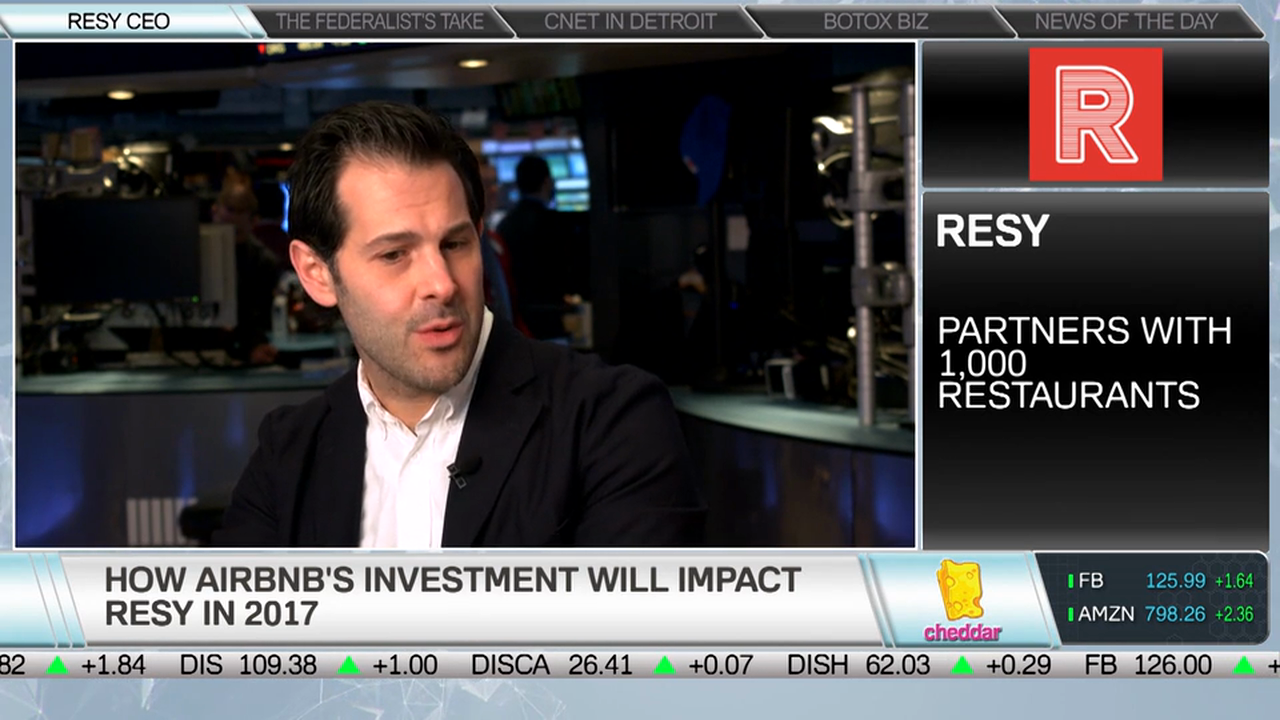Open the NEWS OF THE DAY segment
The height and width of the screenshot is (720, 1280).
[1126, 20]
